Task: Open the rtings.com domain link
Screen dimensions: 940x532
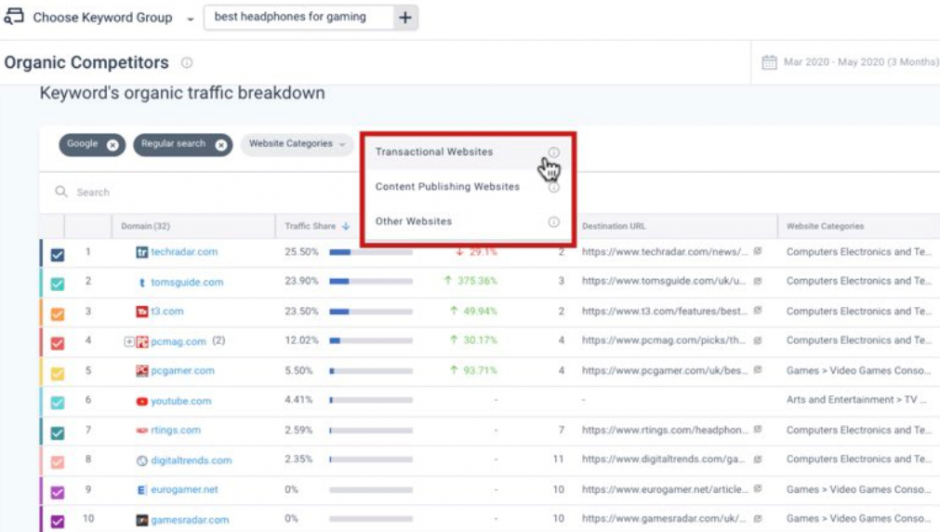Action: click(x=176, y=430)
